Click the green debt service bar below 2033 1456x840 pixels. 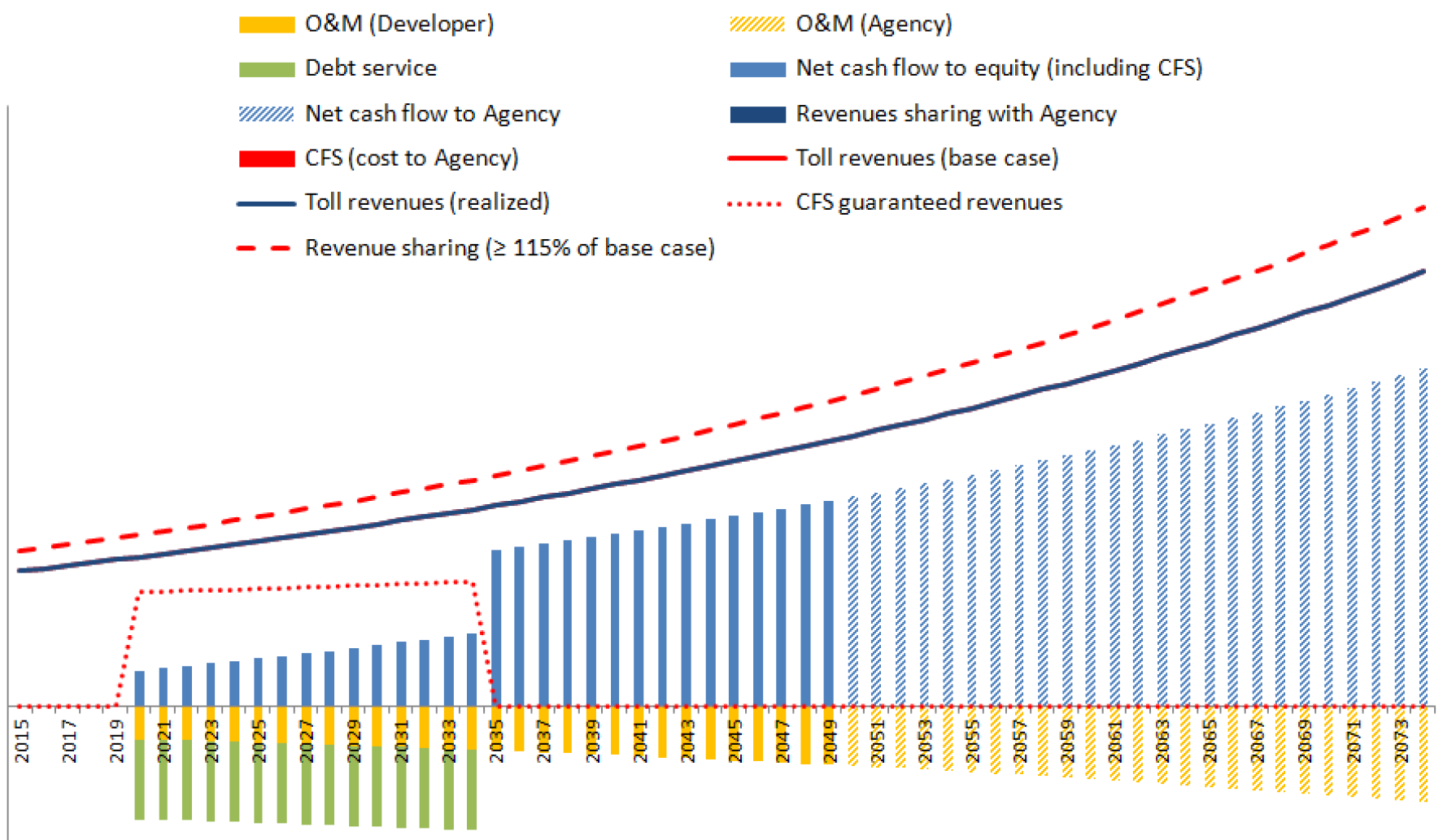[x=449, y=790]
